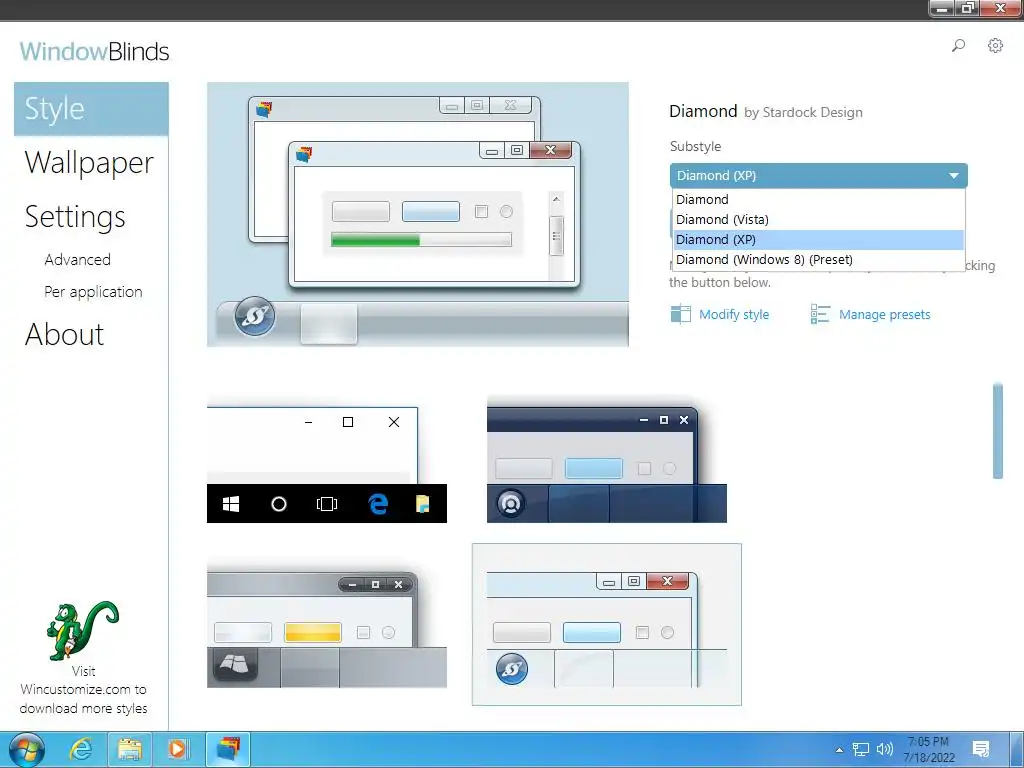1024x768 pixels.
Task: Click the Manage presets list icon
Action: click(x=820, y=314)
